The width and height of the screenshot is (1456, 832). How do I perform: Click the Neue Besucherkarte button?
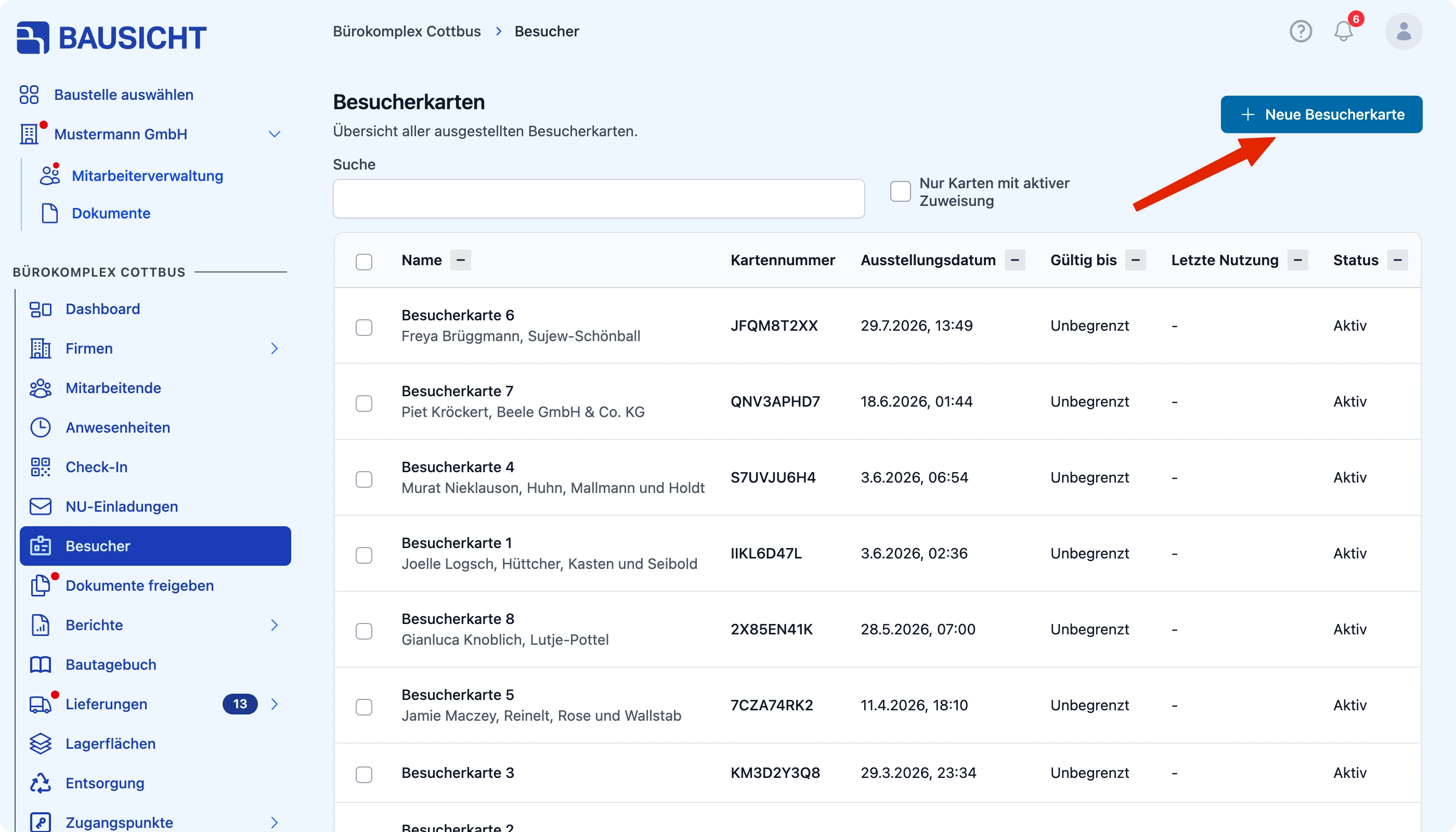[x=1321, y=114]
